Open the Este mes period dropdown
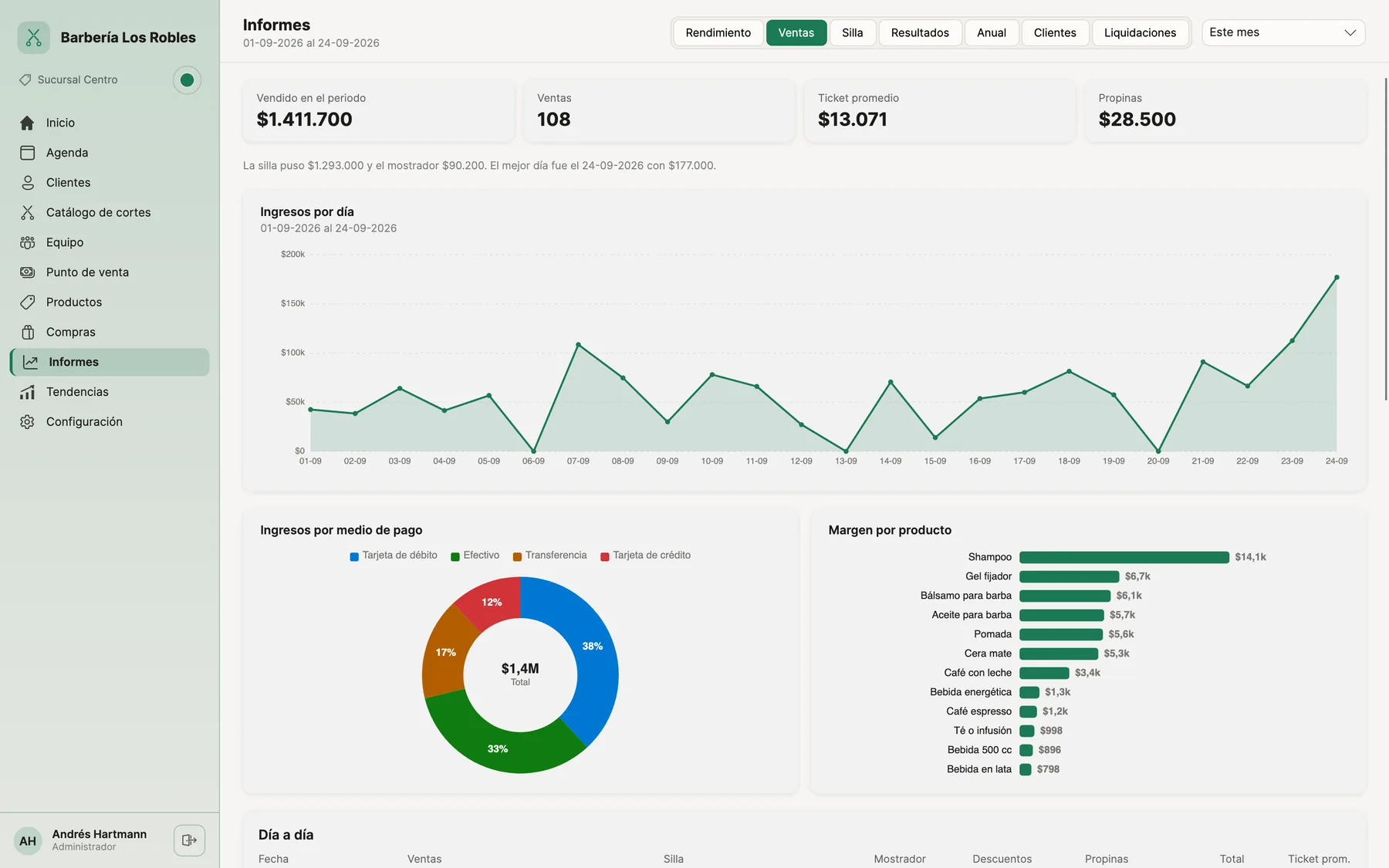 click(x=1283, y=32)
